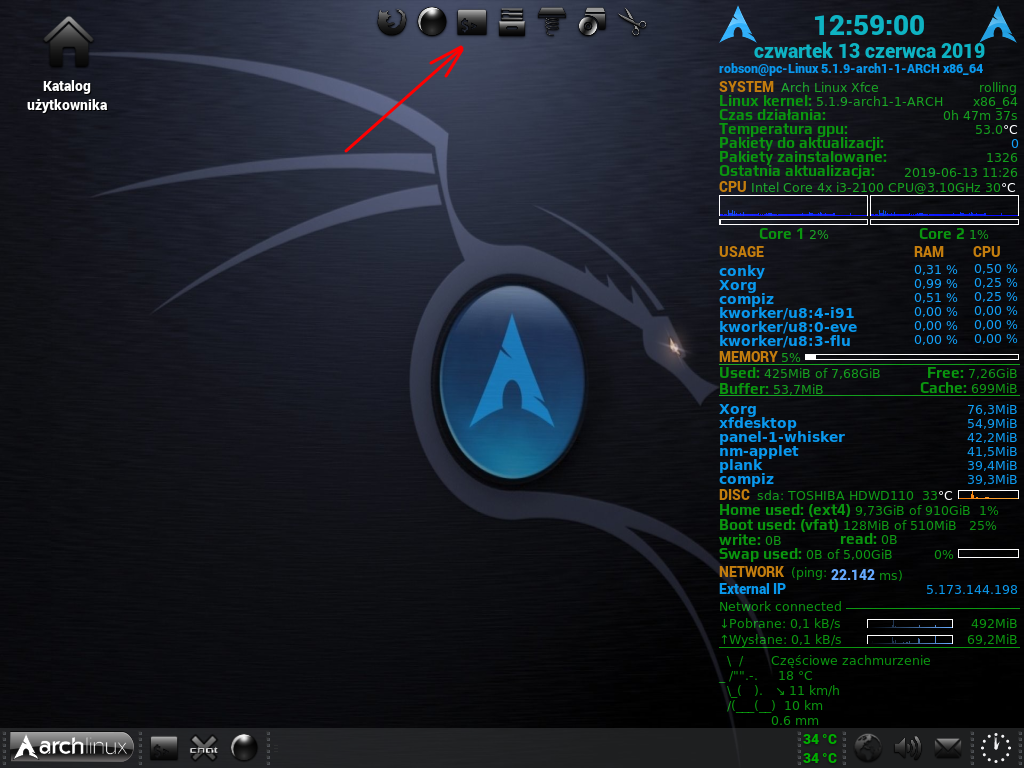The image size is (1024, 768).
Task: Click the external IP 5.173.144.198
Action: (x=972, y=590)
